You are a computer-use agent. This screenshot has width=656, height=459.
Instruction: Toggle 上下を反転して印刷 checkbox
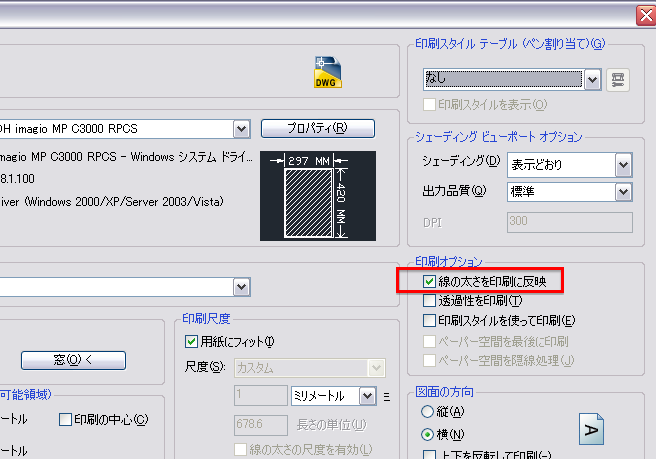tap(429, 455)
